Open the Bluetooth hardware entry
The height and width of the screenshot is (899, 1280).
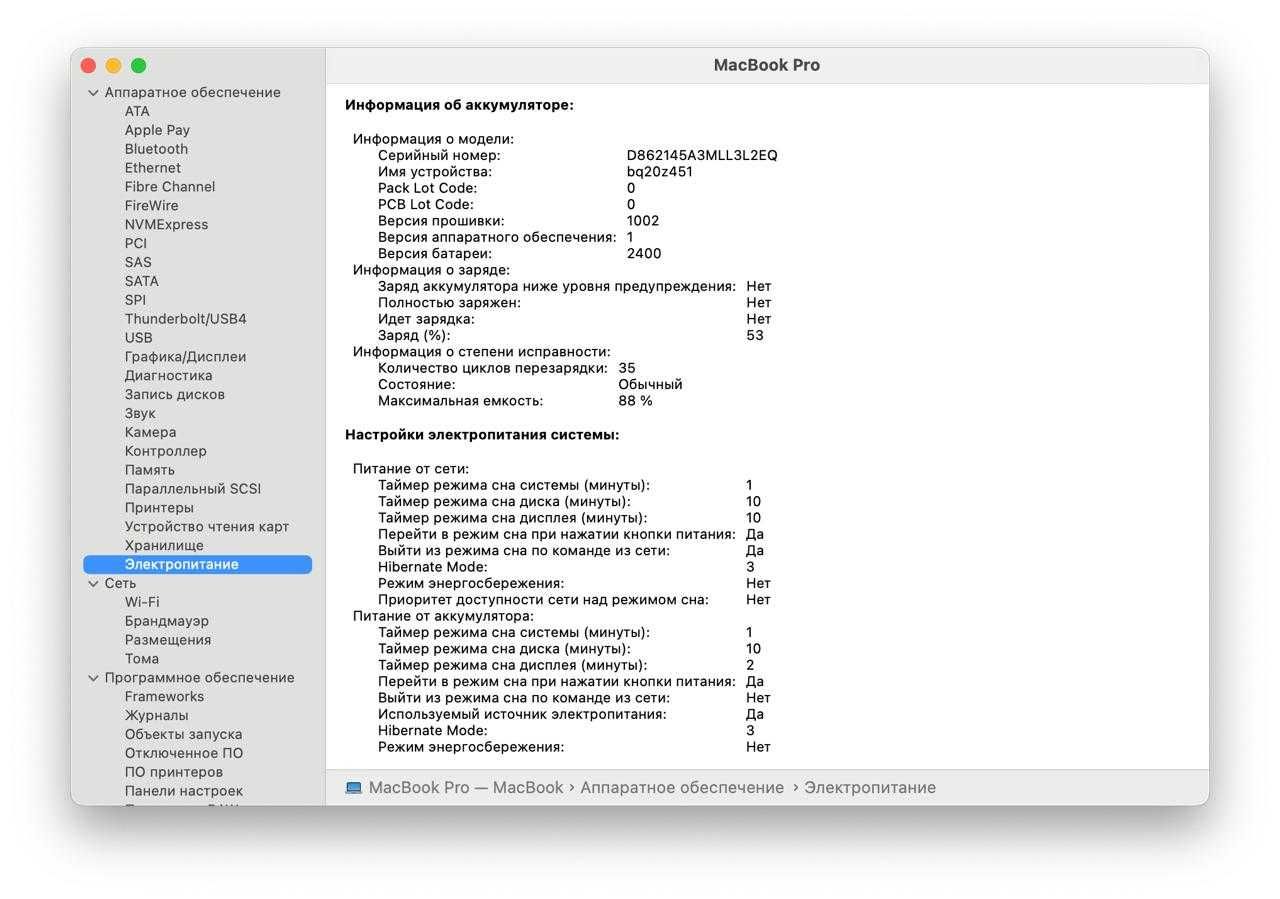click(156, 149)
